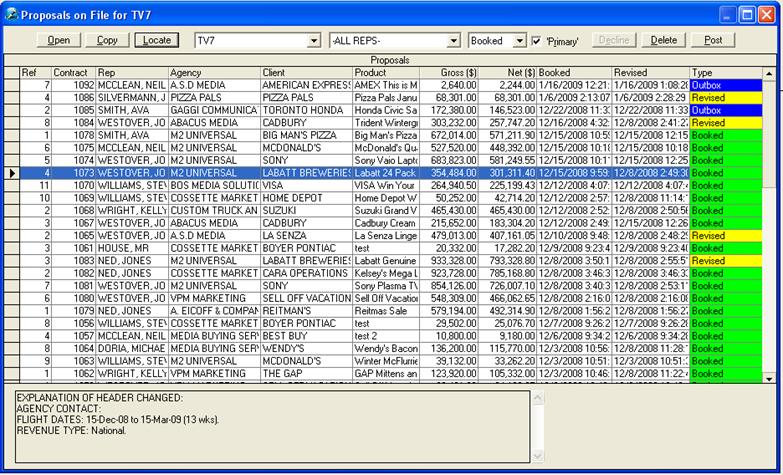Click the Delete button

(x=663, y=41)
